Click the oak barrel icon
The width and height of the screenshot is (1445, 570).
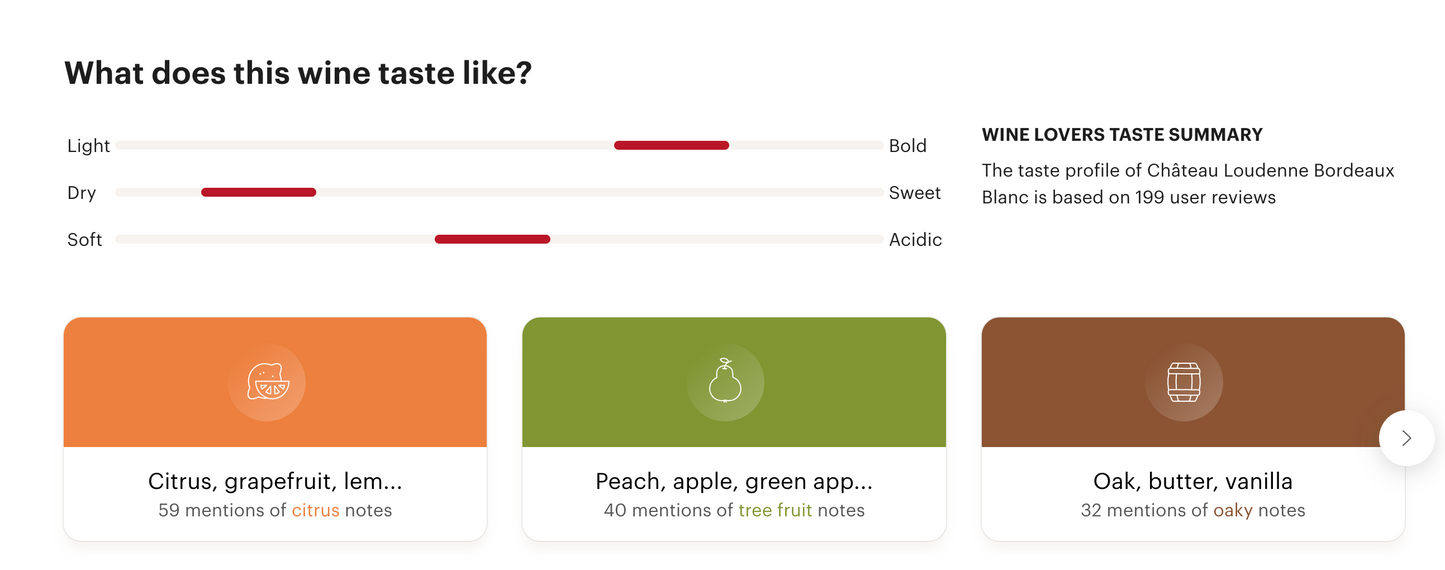(x=1183, y=383)
